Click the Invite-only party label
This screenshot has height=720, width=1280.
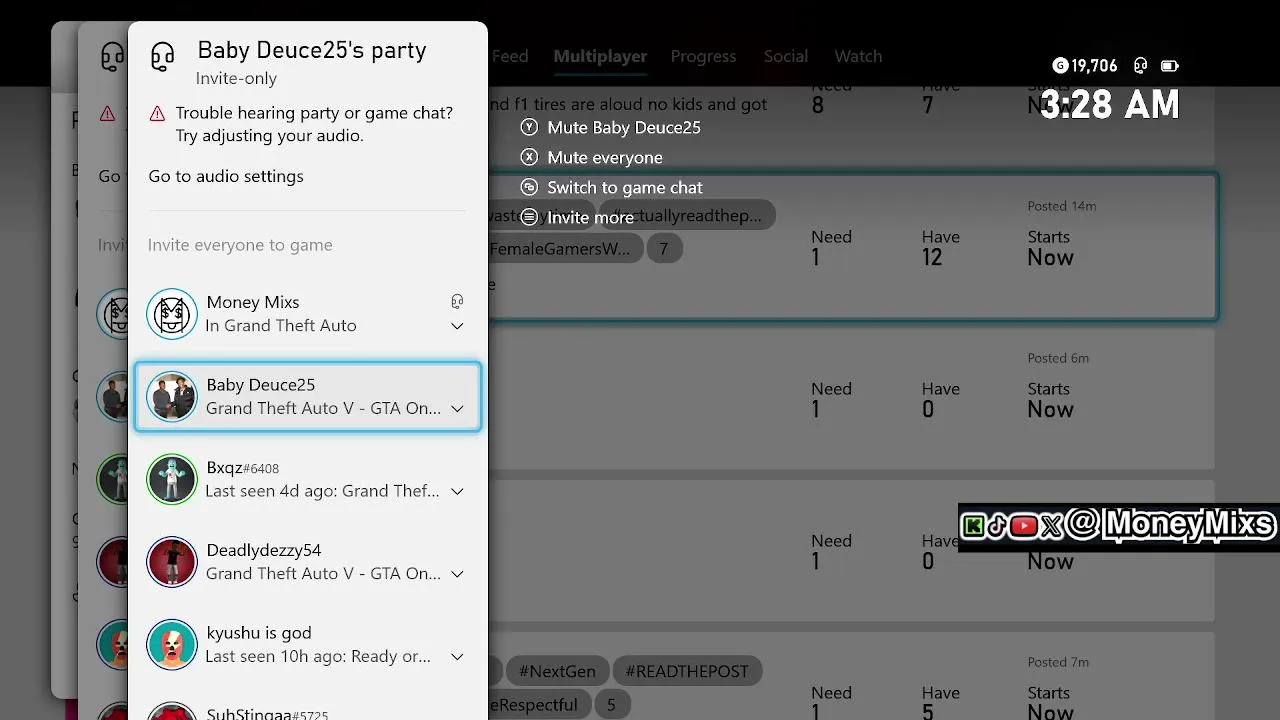[236, 78]
